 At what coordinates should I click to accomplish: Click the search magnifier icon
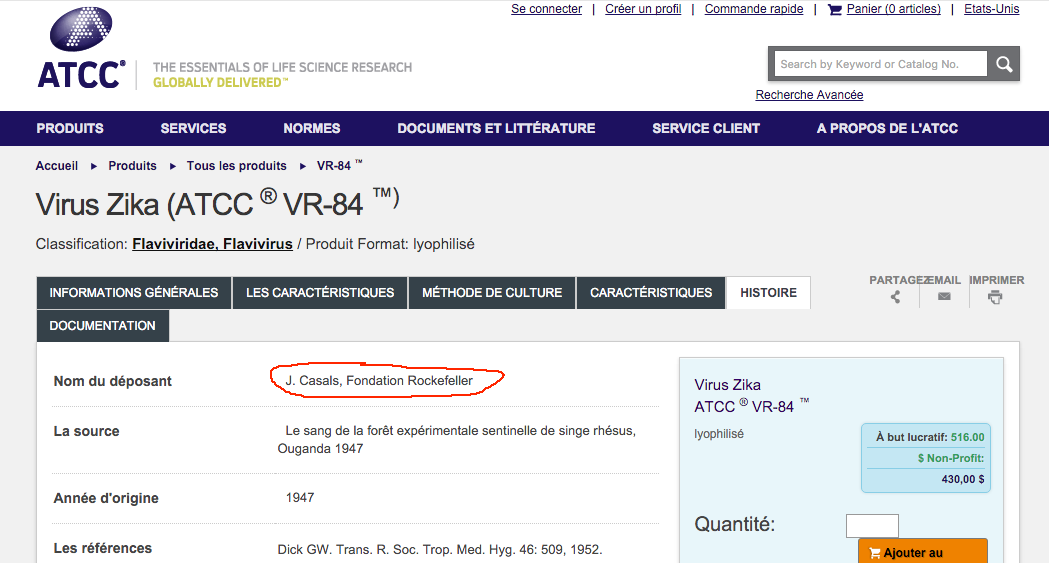pos(1004,64)
